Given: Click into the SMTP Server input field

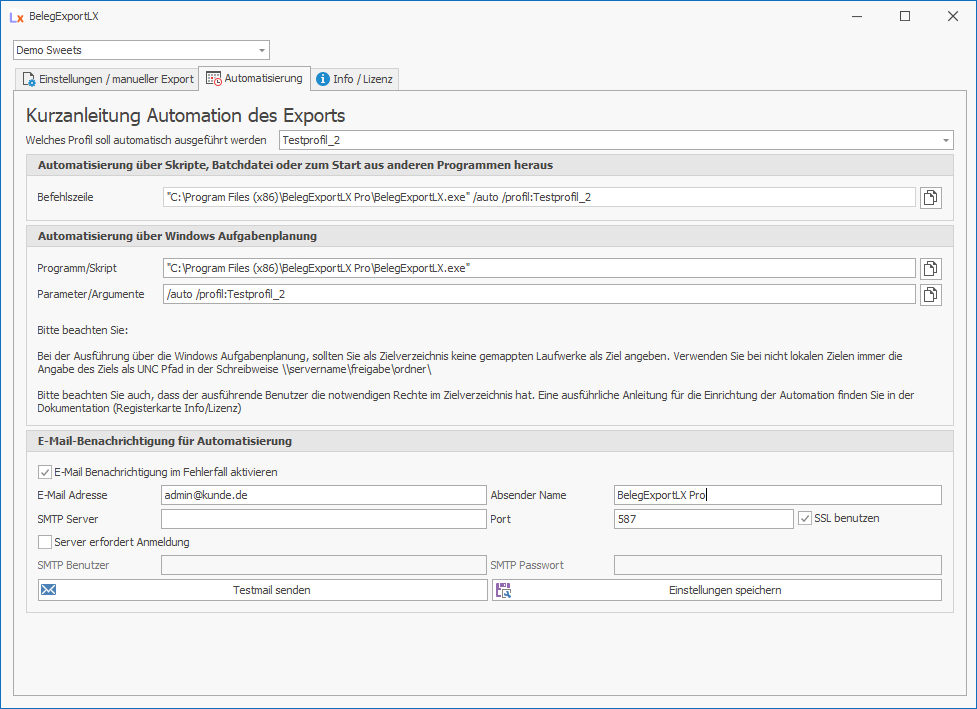Looking at the screenshot, I should click(x=323, y=520).
